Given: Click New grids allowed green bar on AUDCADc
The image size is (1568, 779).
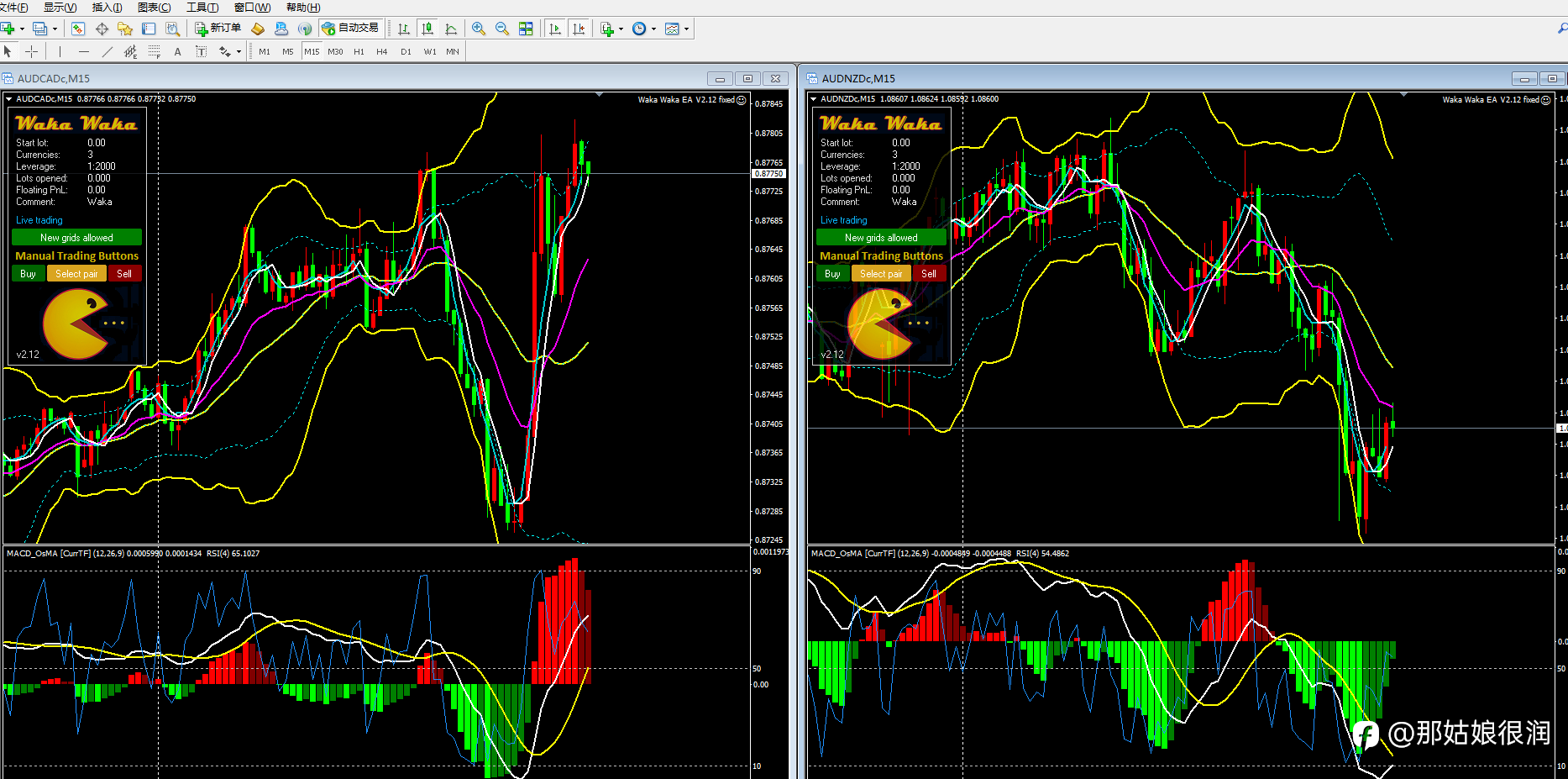Looking at the screenshot, I should pos(76,238).
